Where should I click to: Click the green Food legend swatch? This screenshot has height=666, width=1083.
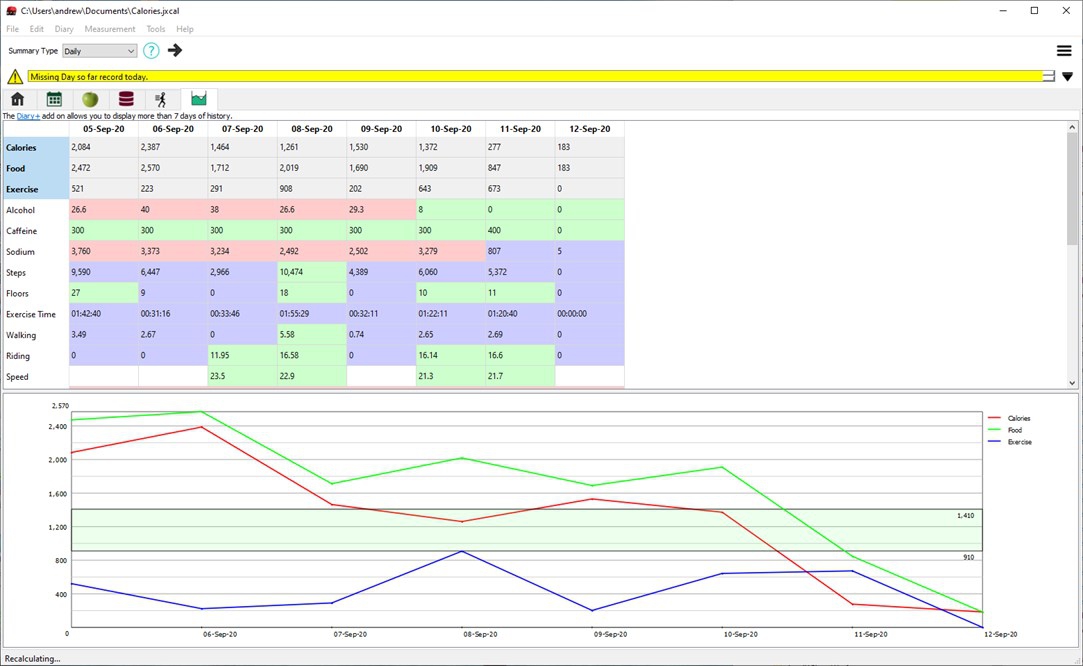(x=995, y=430)
